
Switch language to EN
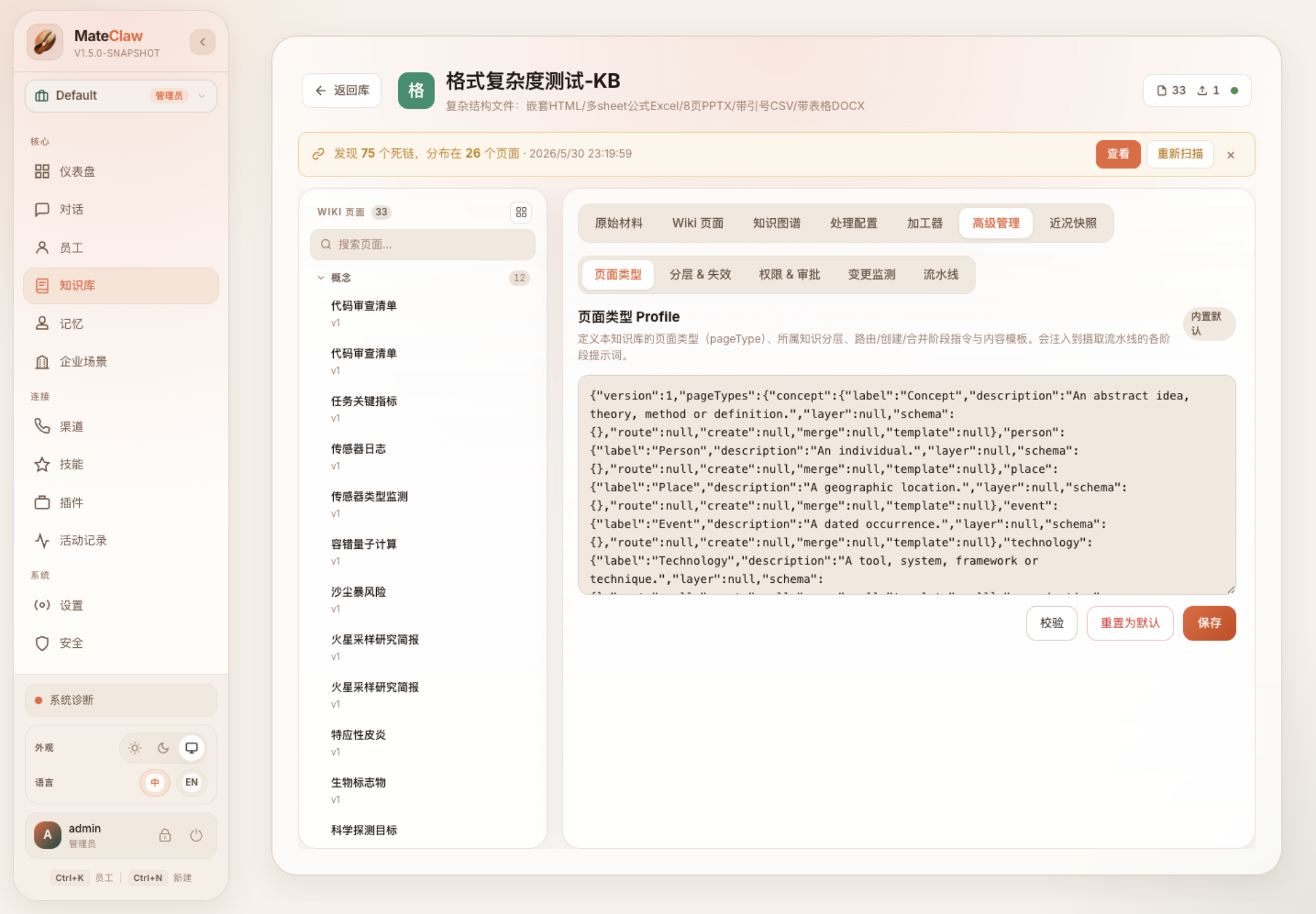click(x=192, y=782)
